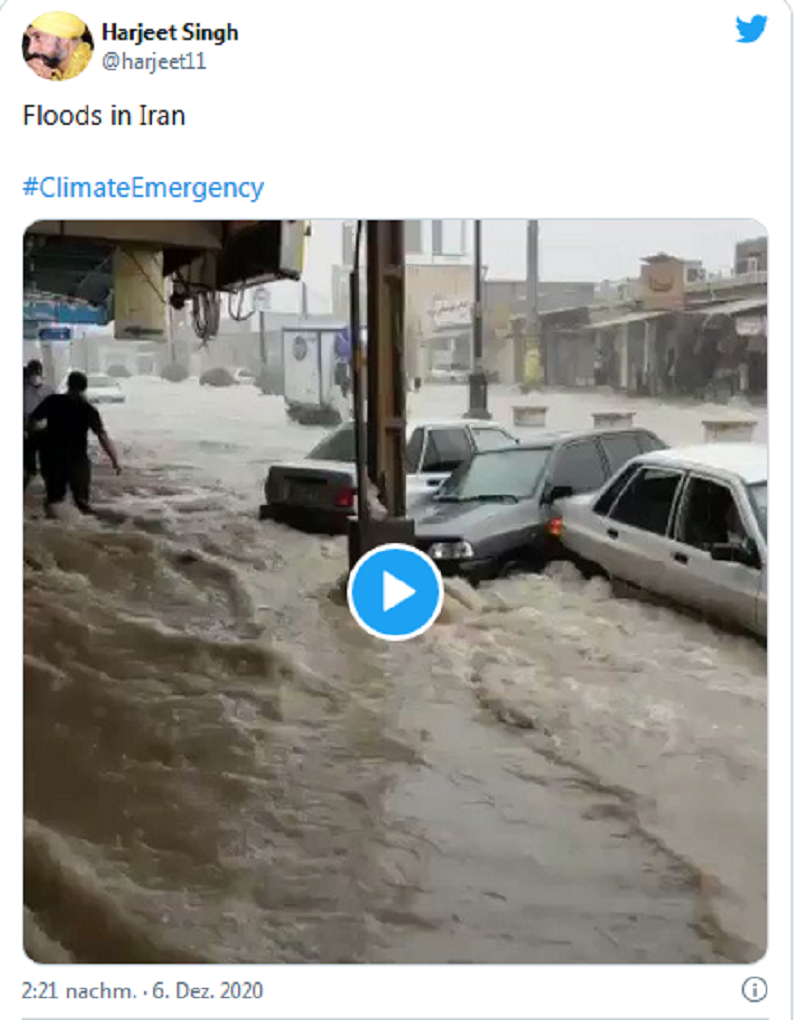Click the submerged car's red taillight
Viewport: 800px width, 1020px height.
click(x=344, y=496)
